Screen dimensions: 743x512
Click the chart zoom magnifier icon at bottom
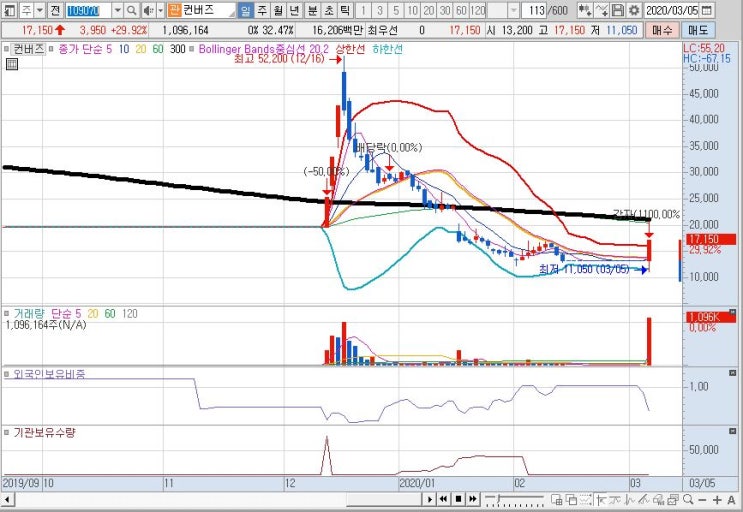688,499
